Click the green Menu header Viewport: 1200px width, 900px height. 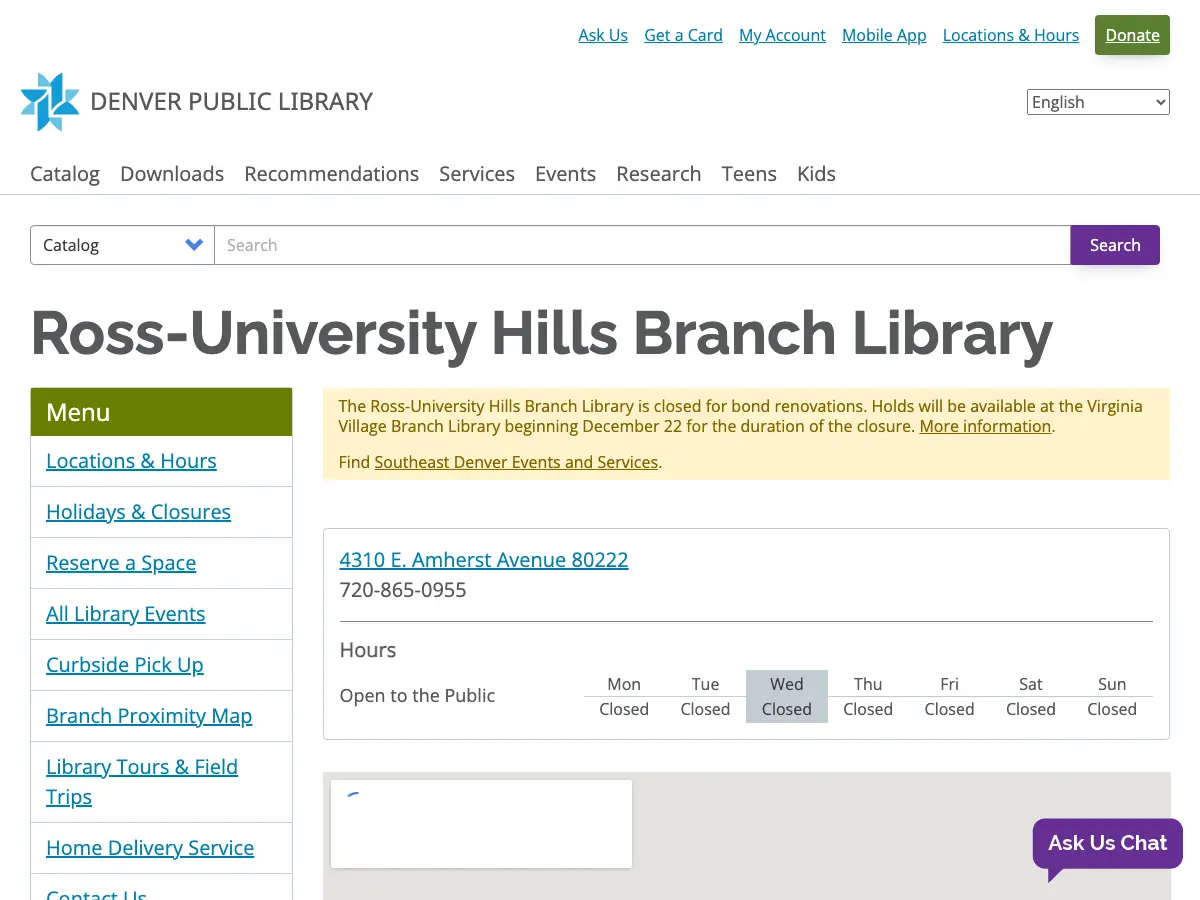pyautogui.click(x=161, y=412)
